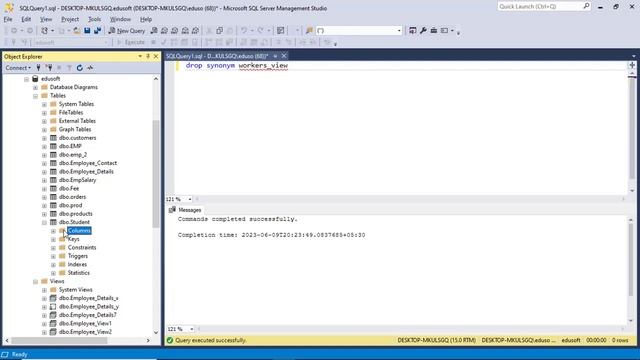Select the Constraints folder under dbo.Student
Image resolution: width=640 pixels, height=360 pixels.
tap(82, 248)
